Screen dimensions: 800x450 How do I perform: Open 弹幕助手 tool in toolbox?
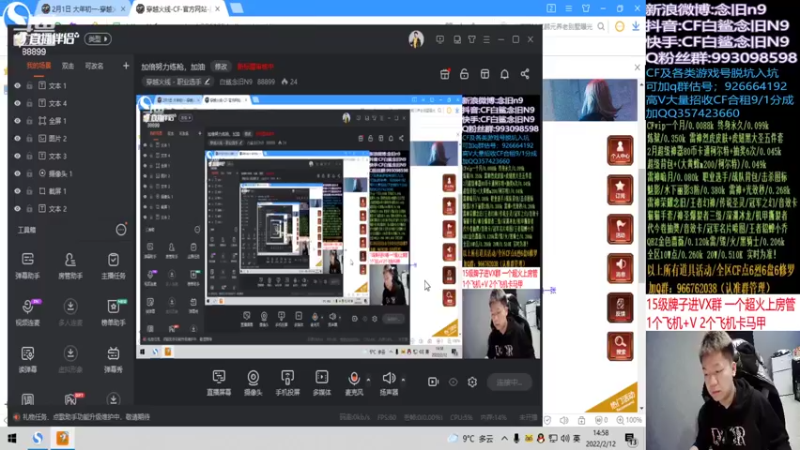click(x=28, y=266)
